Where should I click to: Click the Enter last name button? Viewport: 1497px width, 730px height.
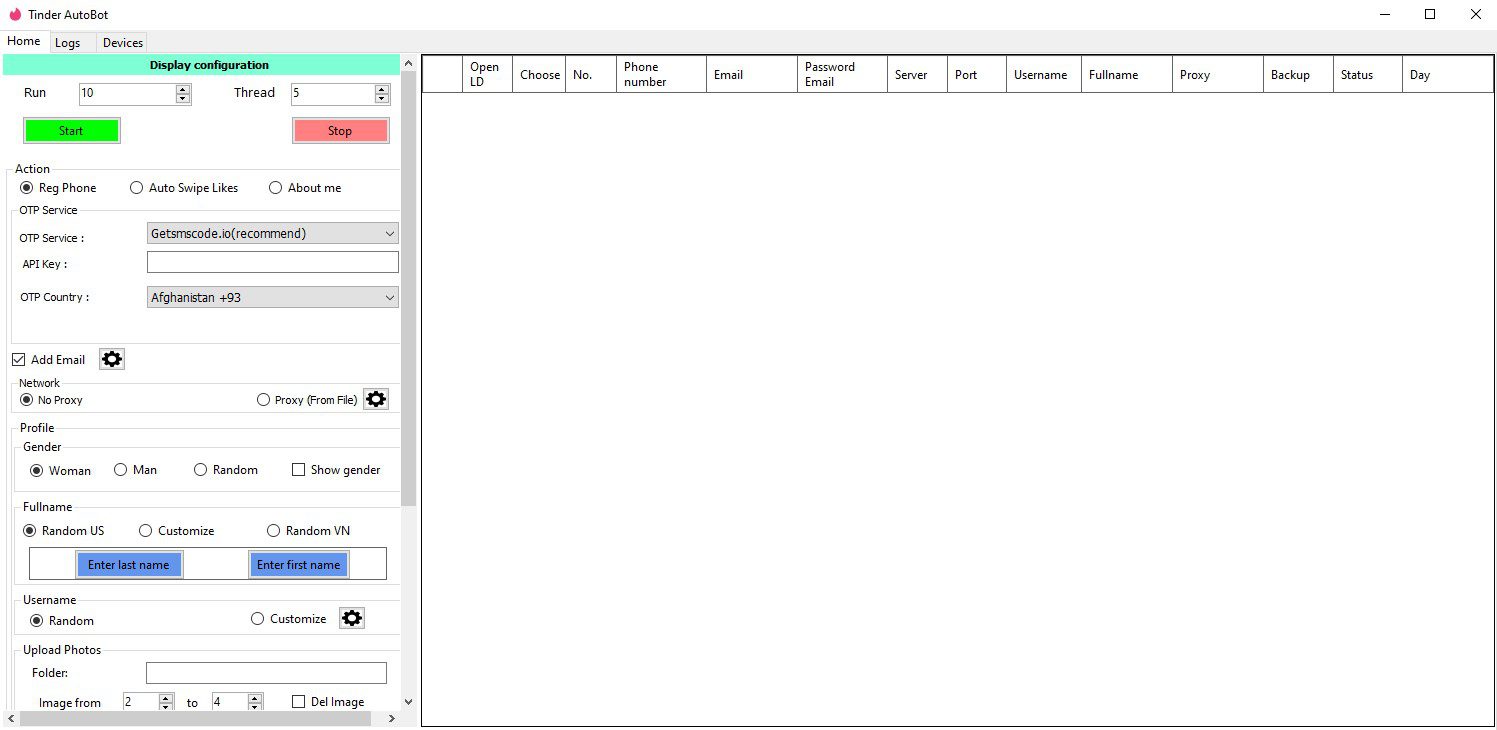click(x=129, y=565)
